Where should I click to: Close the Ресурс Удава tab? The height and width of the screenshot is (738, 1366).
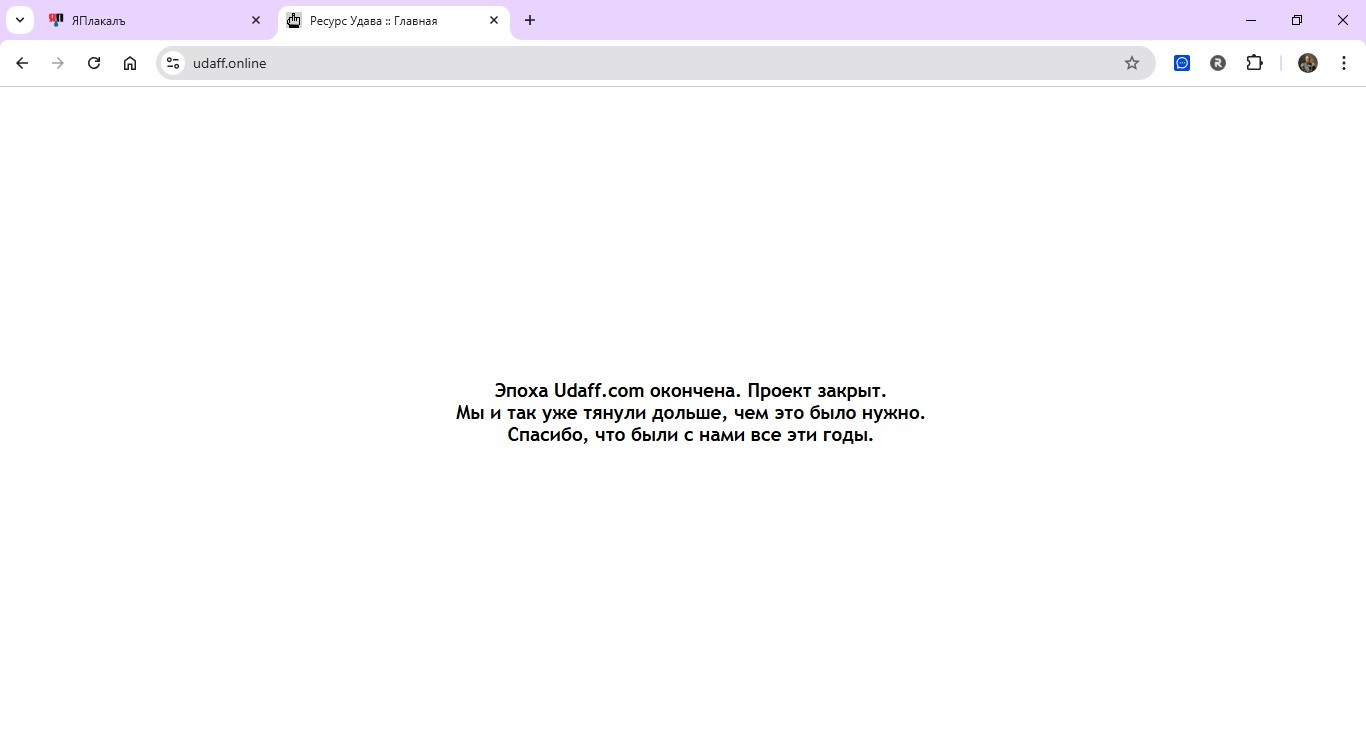pos(494,20)
